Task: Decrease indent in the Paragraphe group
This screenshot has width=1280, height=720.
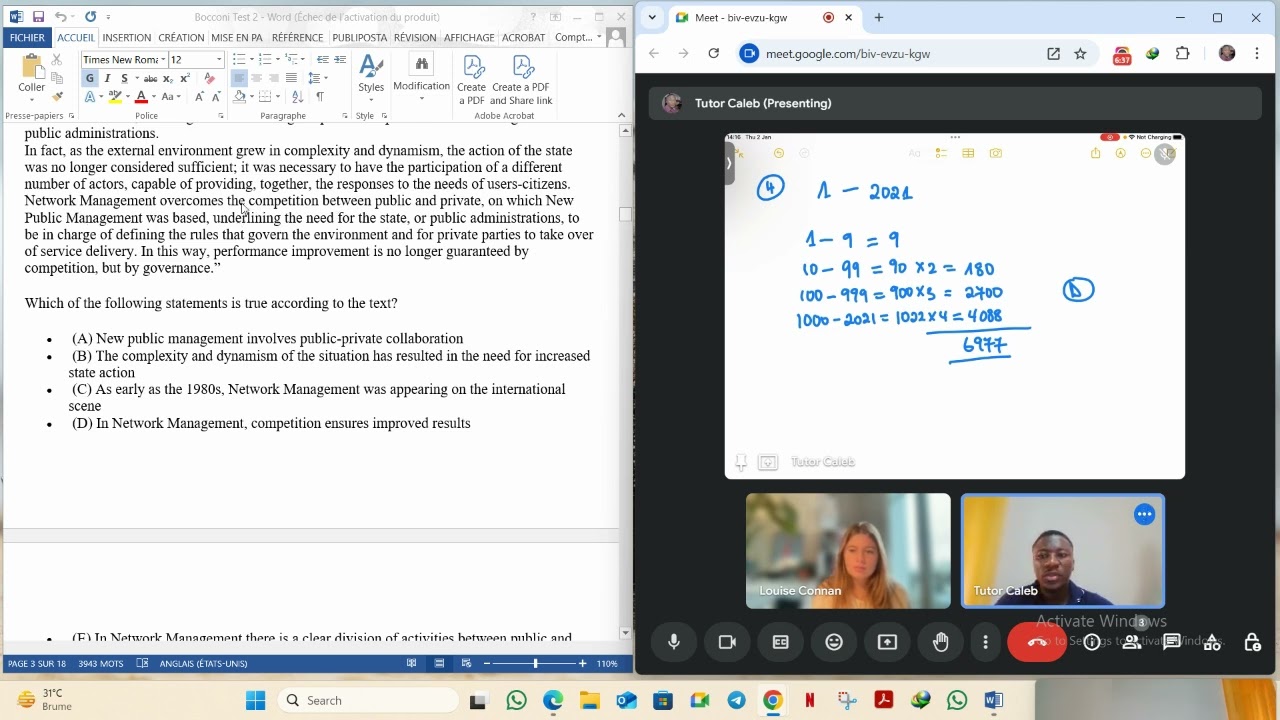Action: click(x=323, y=60)
